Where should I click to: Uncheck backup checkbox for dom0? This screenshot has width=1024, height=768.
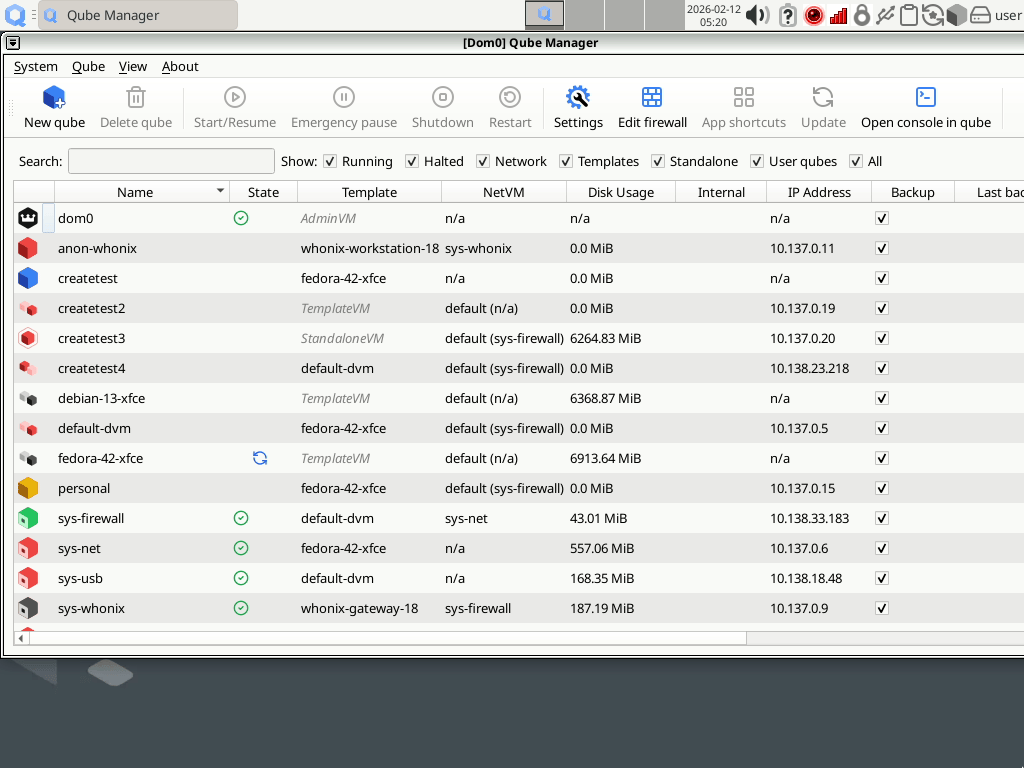(882, 218)
